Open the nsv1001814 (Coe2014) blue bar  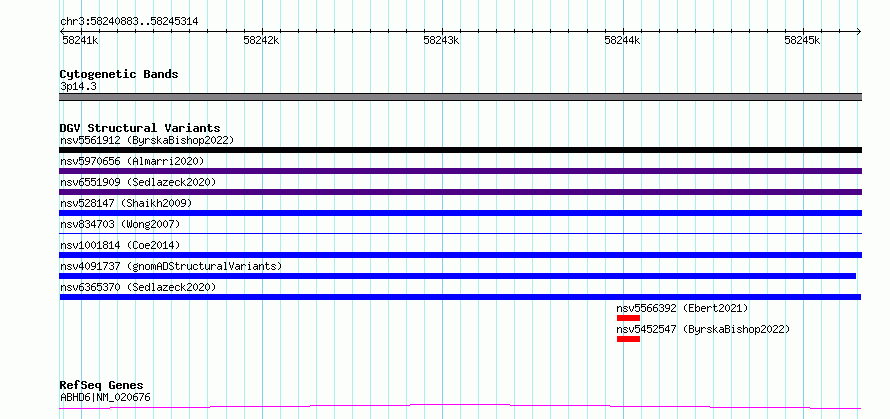460,255
